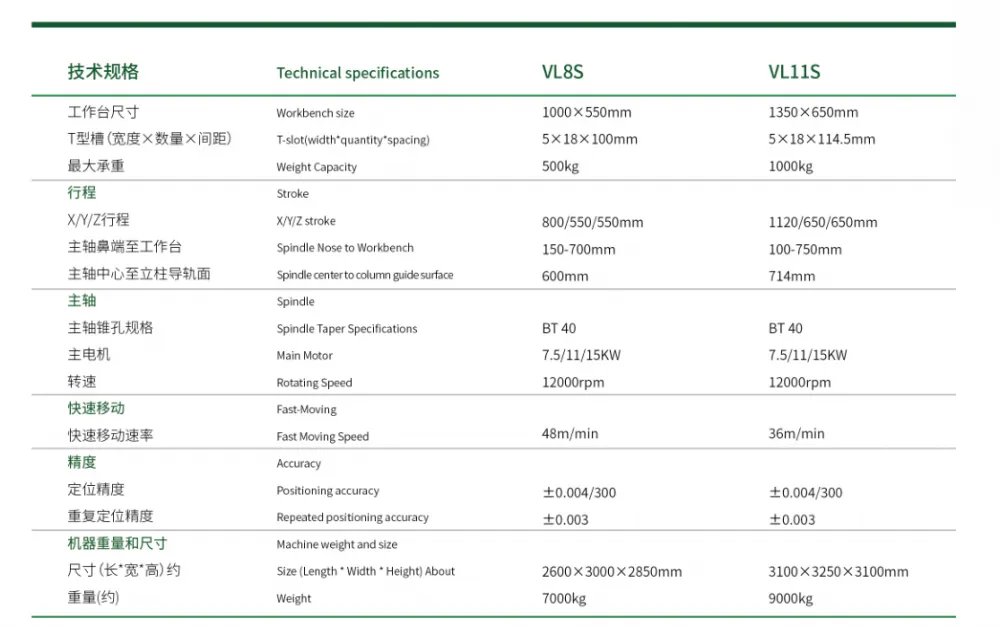The image size is (1000, 627).
Task: Click the '定位精度' row label
Action: click(96, 489)
